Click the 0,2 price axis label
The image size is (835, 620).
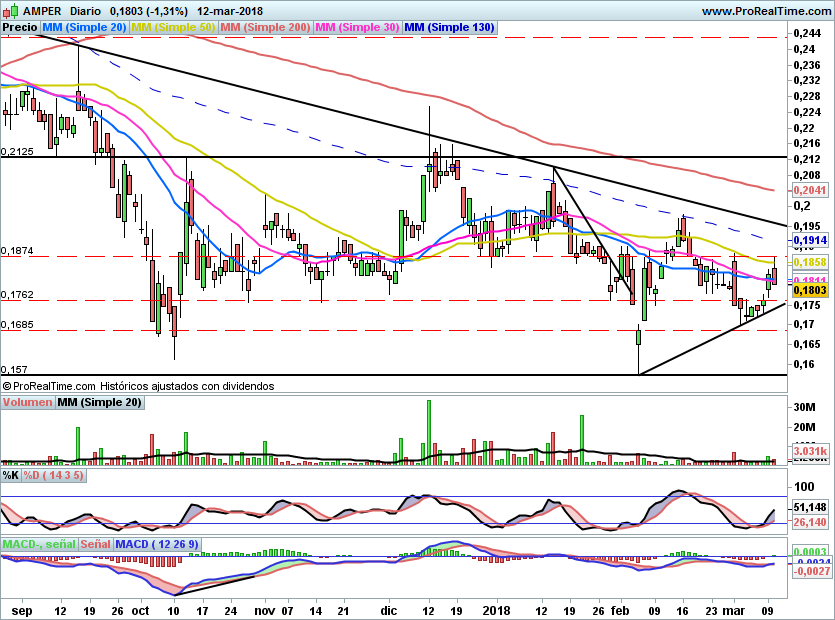[801, 206]
